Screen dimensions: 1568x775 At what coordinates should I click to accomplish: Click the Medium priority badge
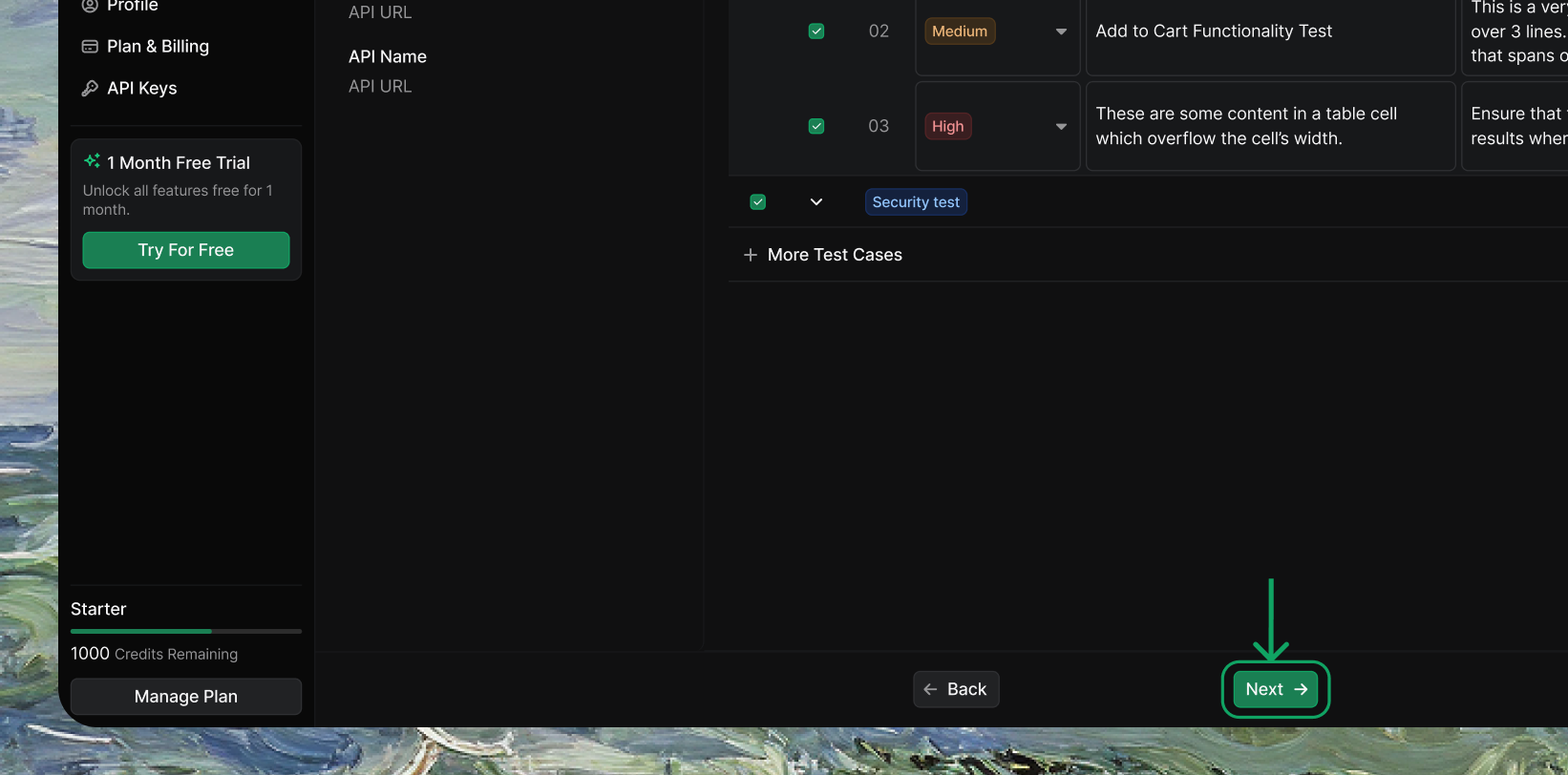click(960, 31)
